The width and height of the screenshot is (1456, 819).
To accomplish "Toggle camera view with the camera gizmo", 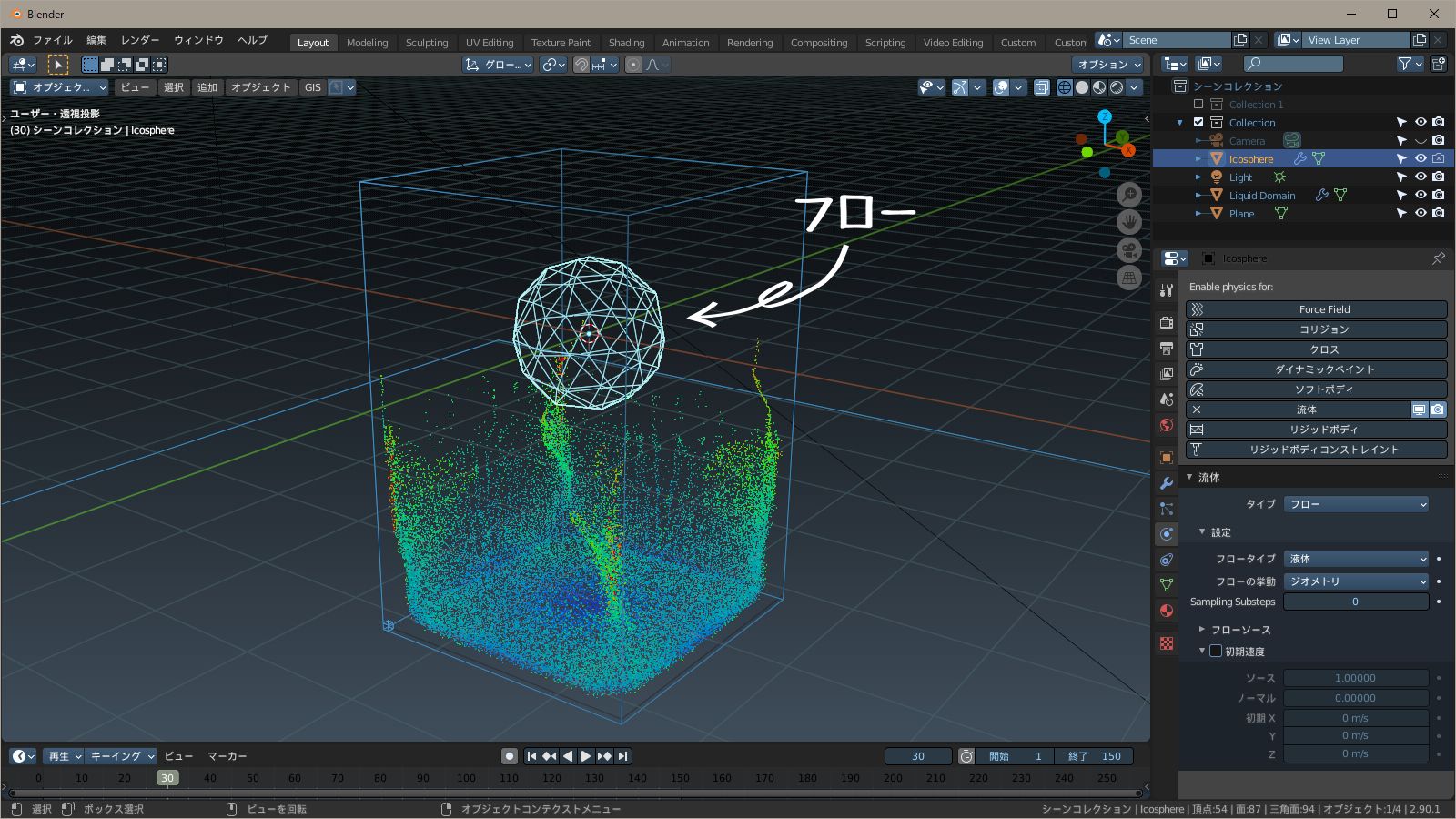I will click(1129, 250).
